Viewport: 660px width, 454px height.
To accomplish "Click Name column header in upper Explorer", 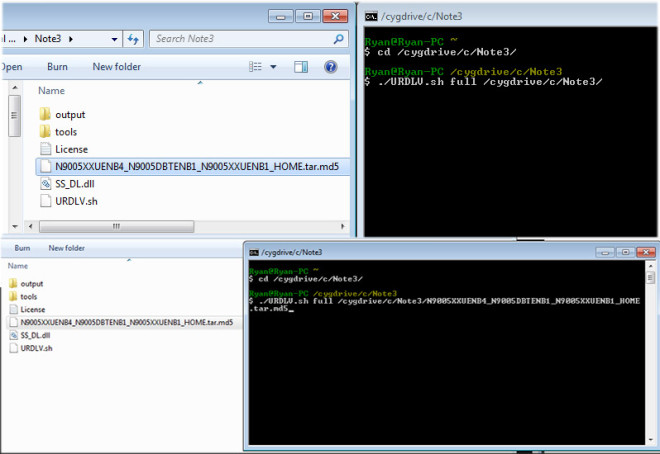I will (52, 90).
